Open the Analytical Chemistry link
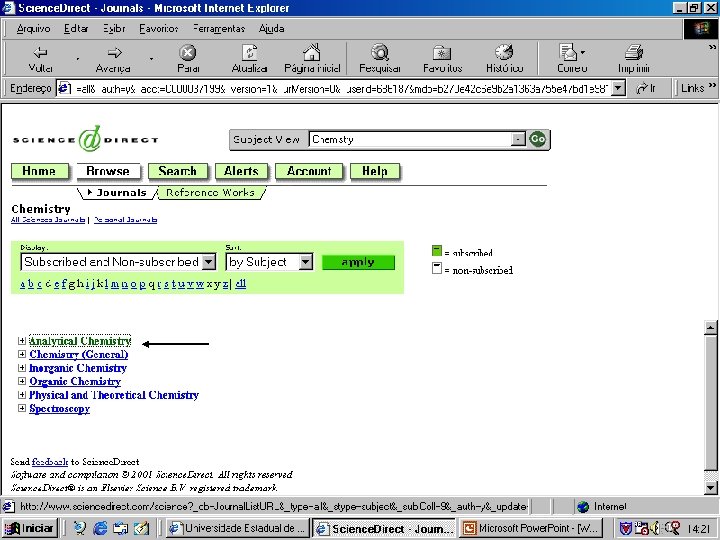The image size is (720, 540). pos(80,341)
